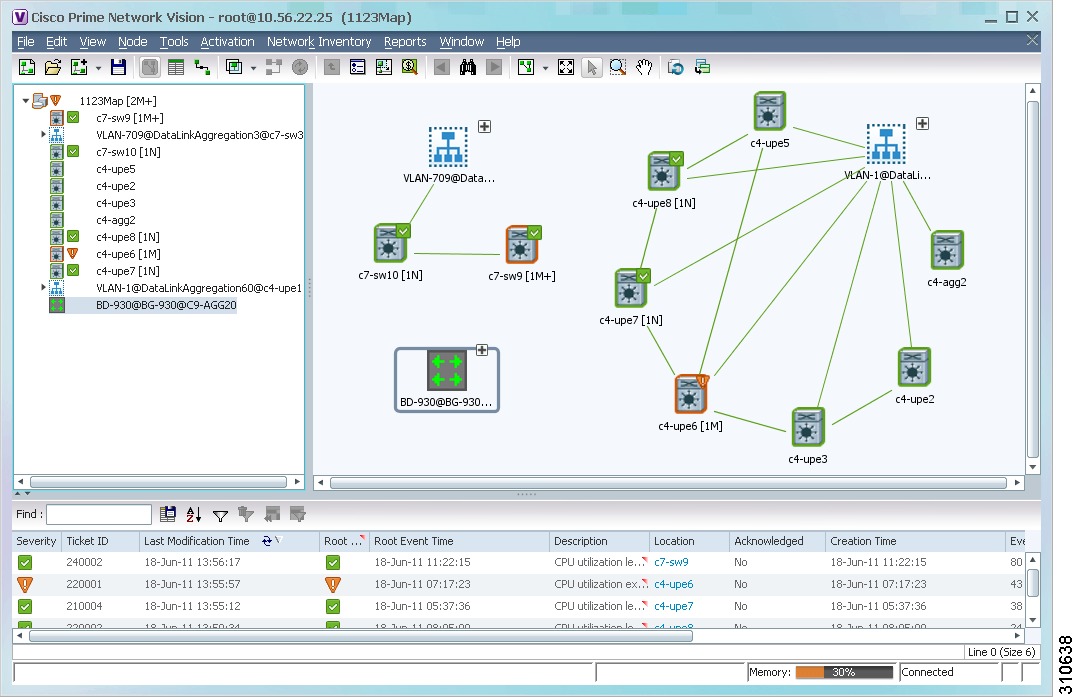Click the Choose Overlay Type icon
Image resolution: width=1074 pixels, height=697 pixels.
(x=234, y=67)
